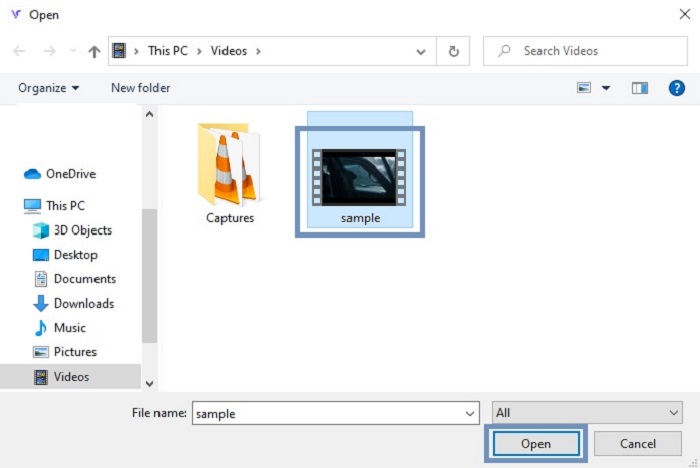Select This PC in the address path
Image resolution: width=700 pixels, height=468 pixels.
[x=168, y=51]
